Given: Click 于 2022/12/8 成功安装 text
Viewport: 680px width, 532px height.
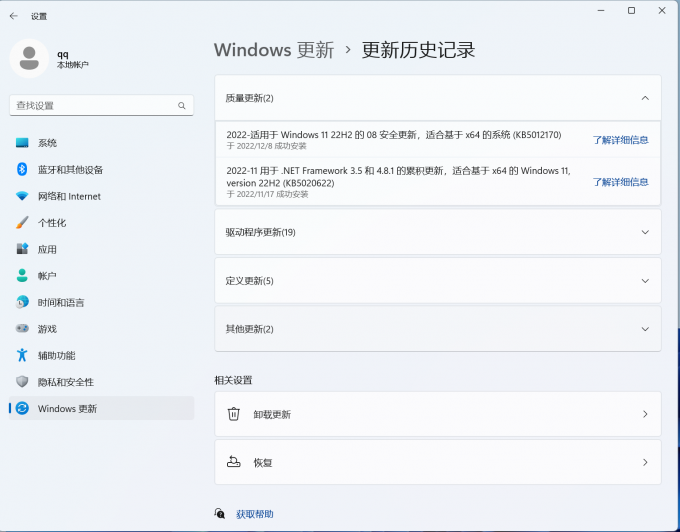Looking at the screenshot, I should tap(266, 146).
